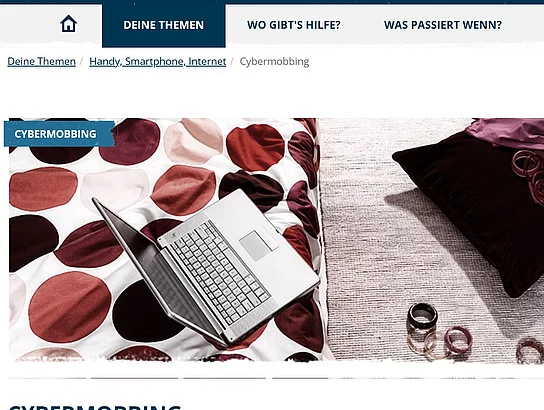The image size is (544, 410).
Task: Click the Cybermobbing breadcrumb text
Action: click(274, 62)
